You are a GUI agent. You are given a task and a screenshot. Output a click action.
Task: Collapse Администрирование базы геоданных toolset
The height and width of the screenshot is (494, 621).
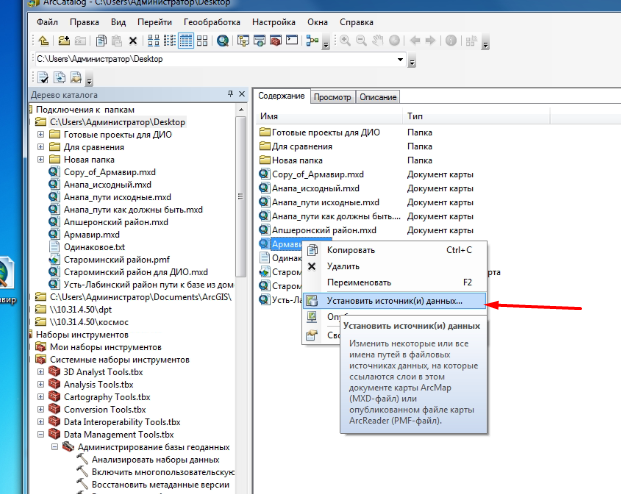click(55, 447)
